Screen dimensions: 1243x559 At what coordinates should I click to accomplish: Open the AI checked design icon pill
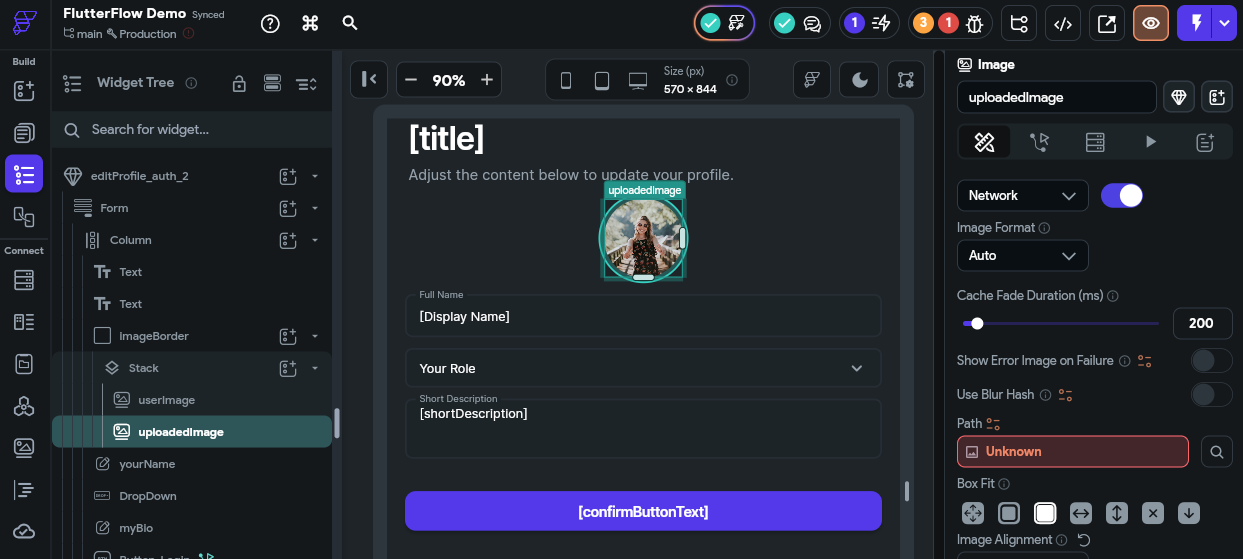pyautogui.click(x=724, y=23)
